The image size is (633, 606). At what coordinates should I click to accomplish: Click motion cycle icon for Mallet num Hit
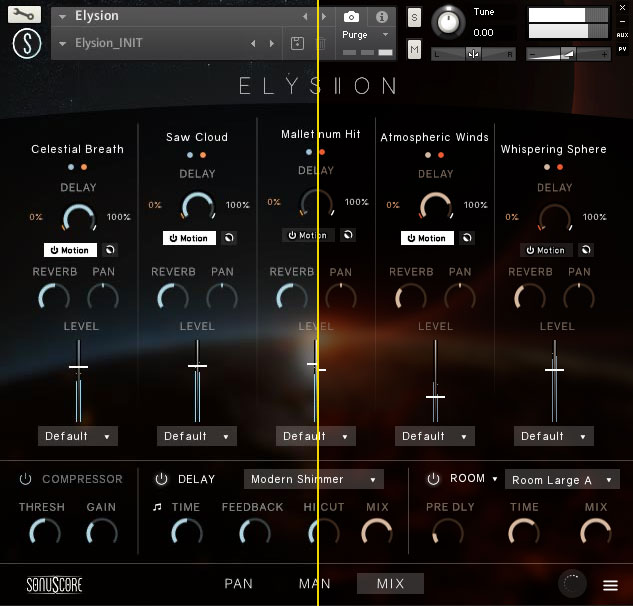[348, 235]
